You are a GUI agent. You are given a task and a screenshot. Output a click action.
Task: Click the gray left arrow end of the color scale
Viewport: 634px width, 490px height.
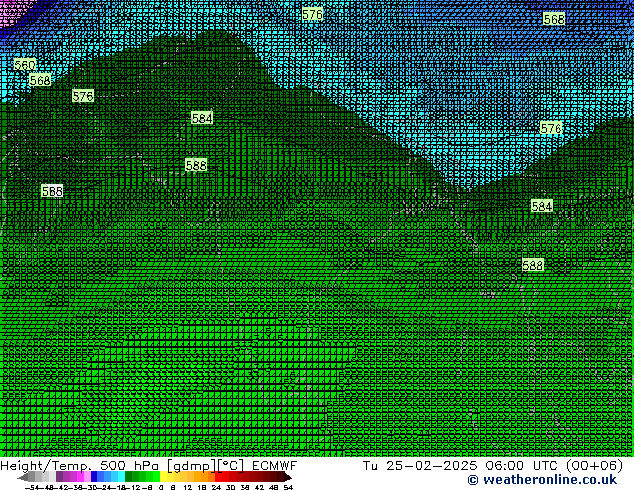click(23, 477)
